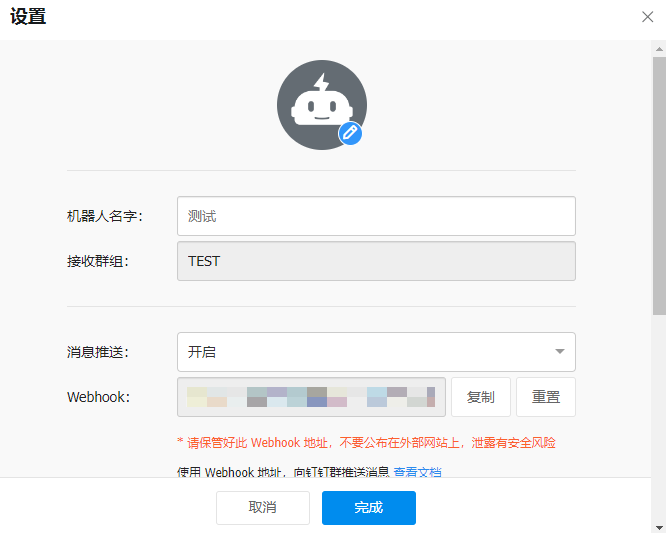Click the 消息推送 label
Image resolution: width=666 pixels, height=533 pixels.
(x=98, y=352)
